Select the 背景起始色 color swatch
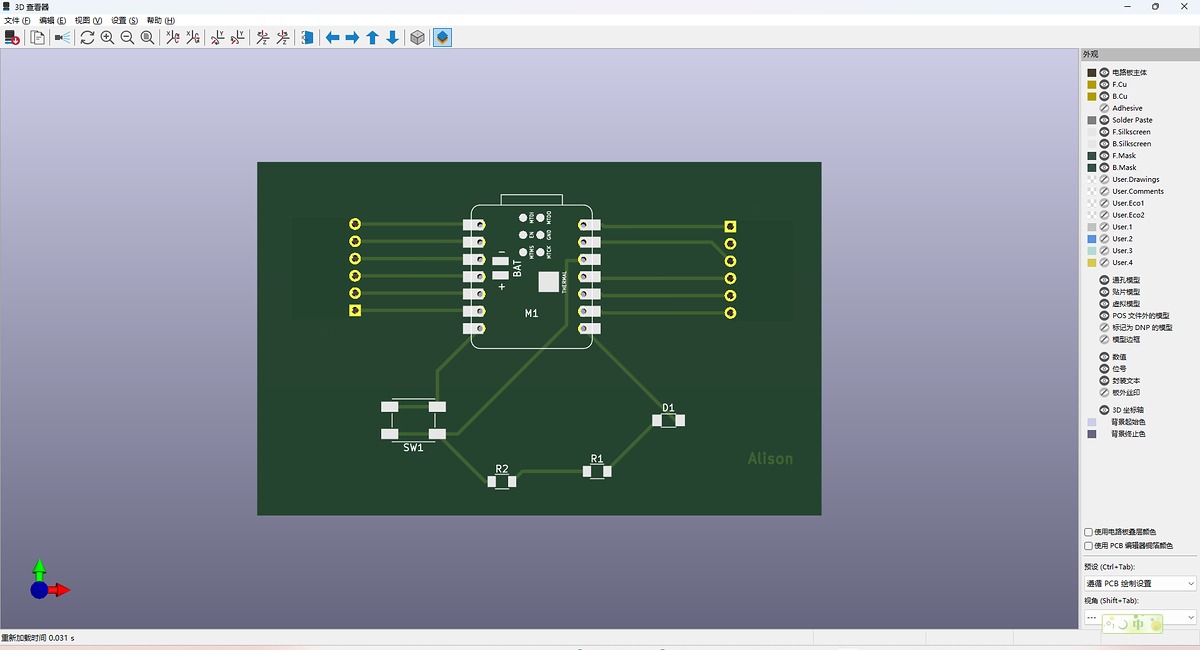Screen dimensions: 1200x650 [1092, 421]
